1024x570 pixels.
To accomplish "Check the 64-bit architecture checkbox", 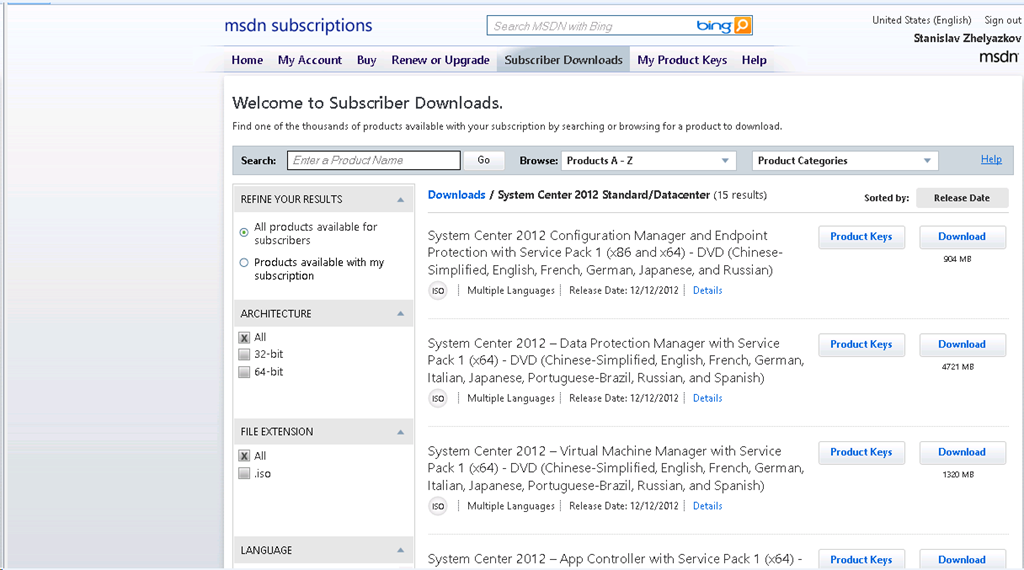I will (x=244, y=372).
